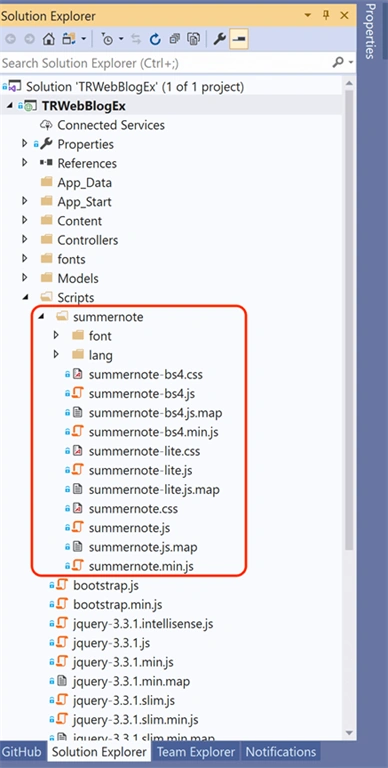
Task: Select the App_Data folder
Action: (x=84, y=183)
